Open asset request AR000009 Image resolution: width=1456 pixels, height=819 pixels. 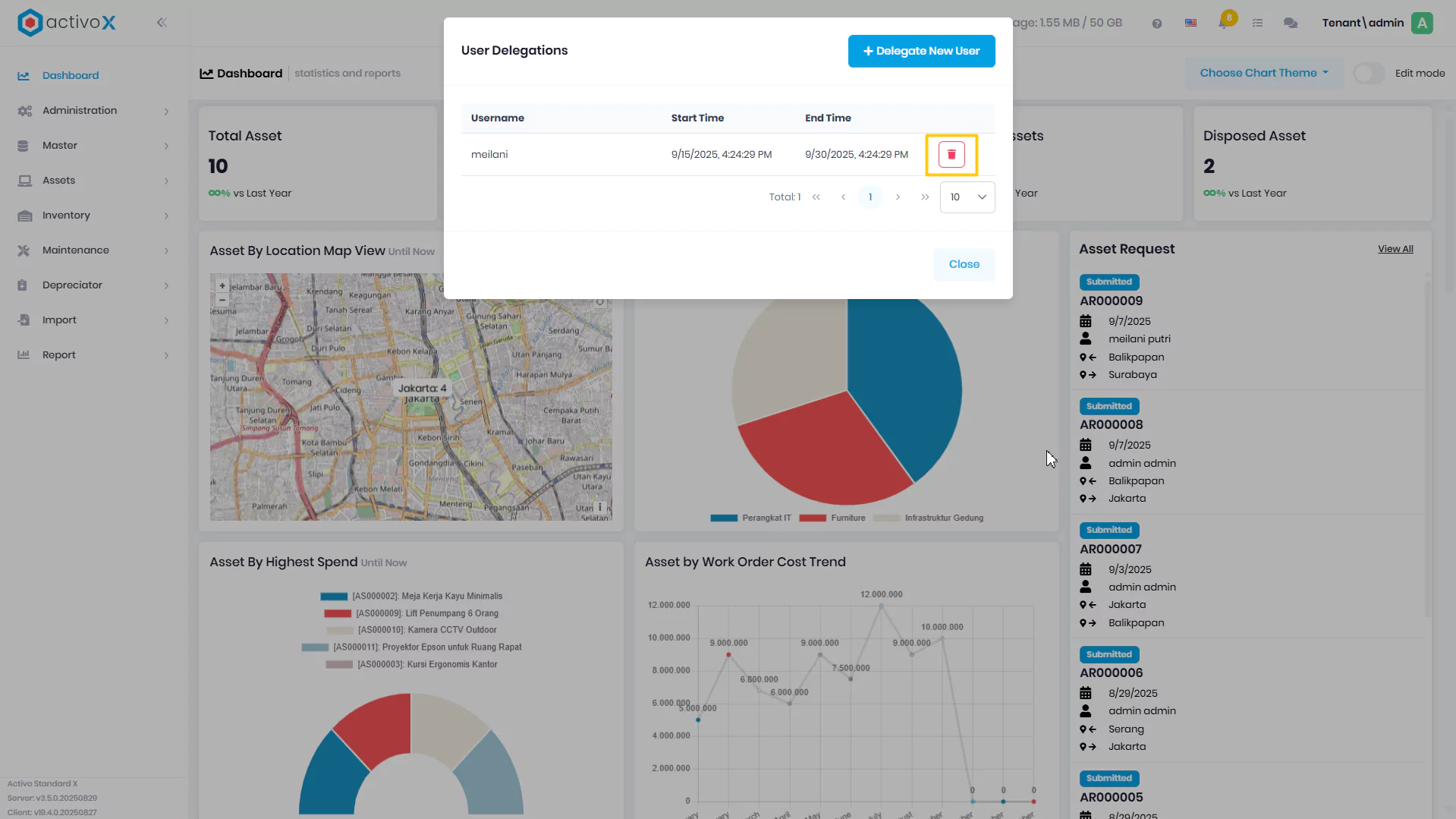click(1111, 301)
